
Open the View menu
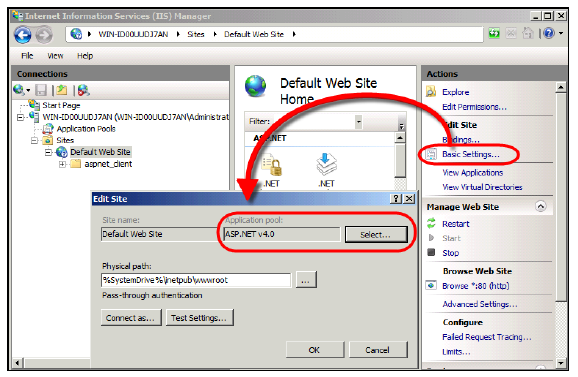pyautogui.click(x=55, y=56)
